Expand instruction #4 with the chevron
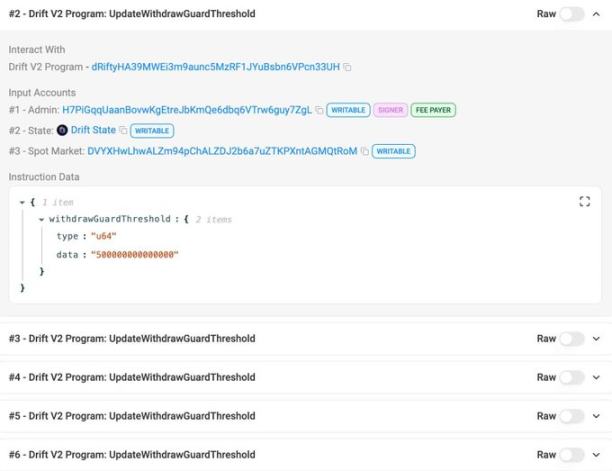This screenshot has width=612, height=471. [x=597, y=378]
